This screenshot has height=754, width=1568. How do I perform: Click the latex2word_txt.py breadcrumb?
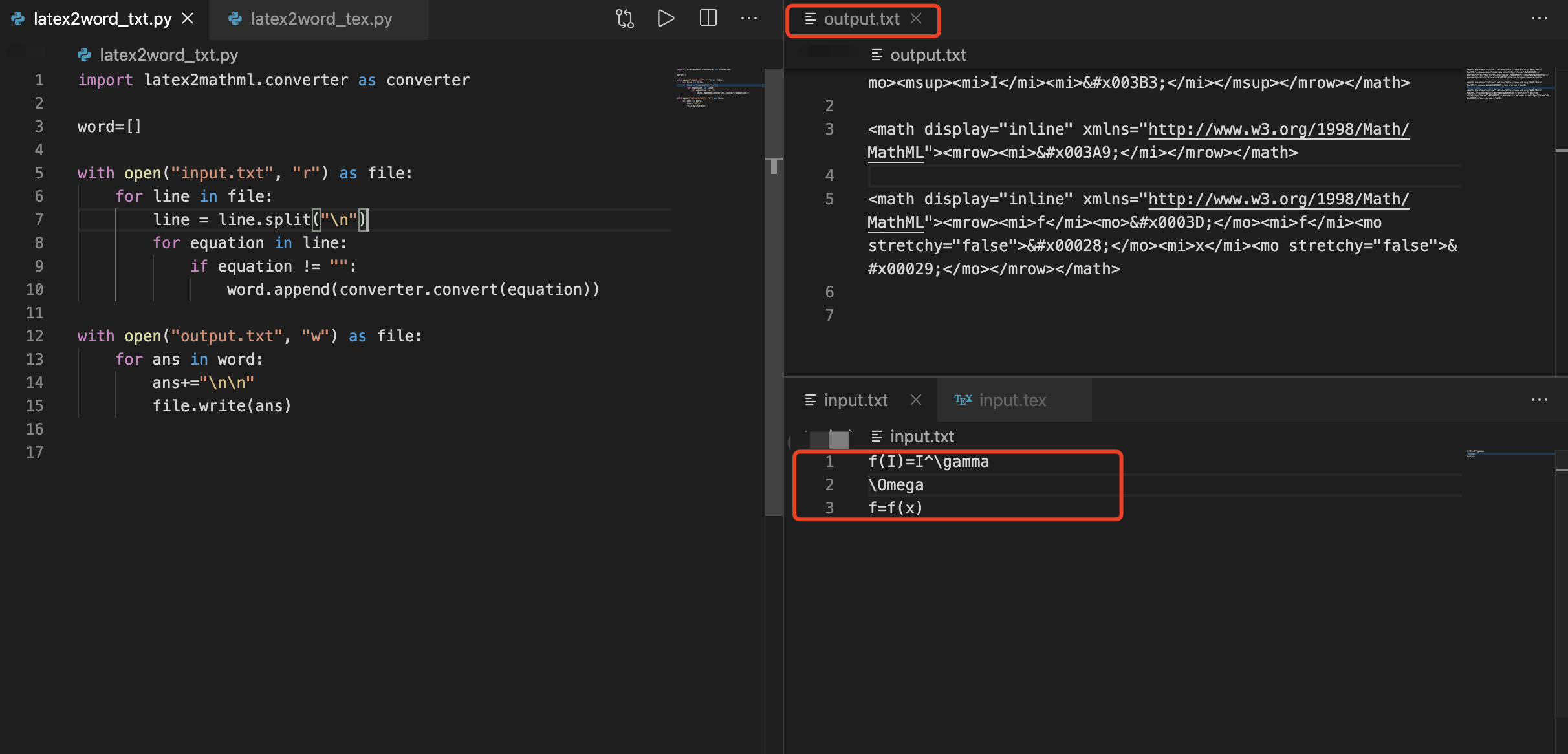pos(168,55)
